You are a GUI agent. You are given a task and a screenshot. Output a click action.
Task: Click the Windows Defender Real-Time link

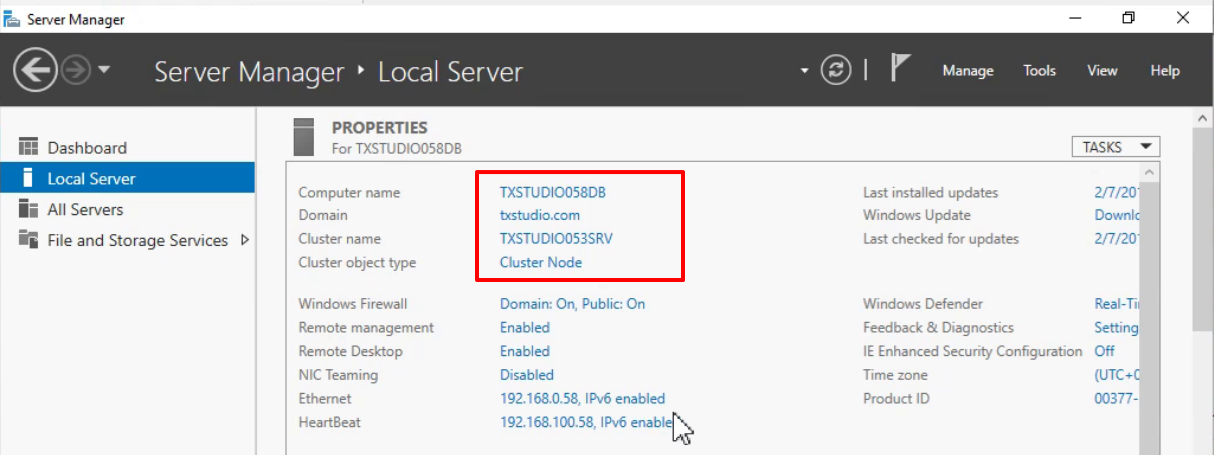(1116, 304)
